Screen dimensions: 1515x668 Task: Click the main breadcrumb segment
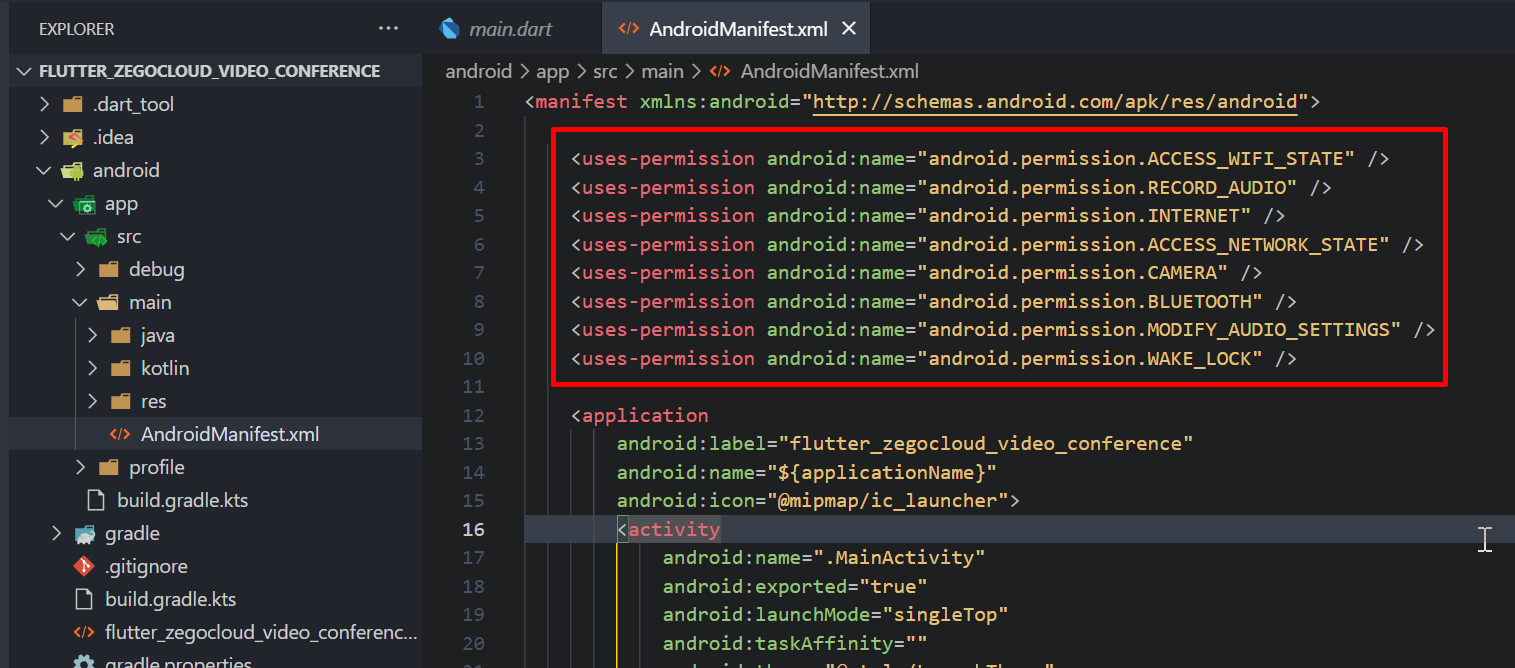[x=663, y=71]
